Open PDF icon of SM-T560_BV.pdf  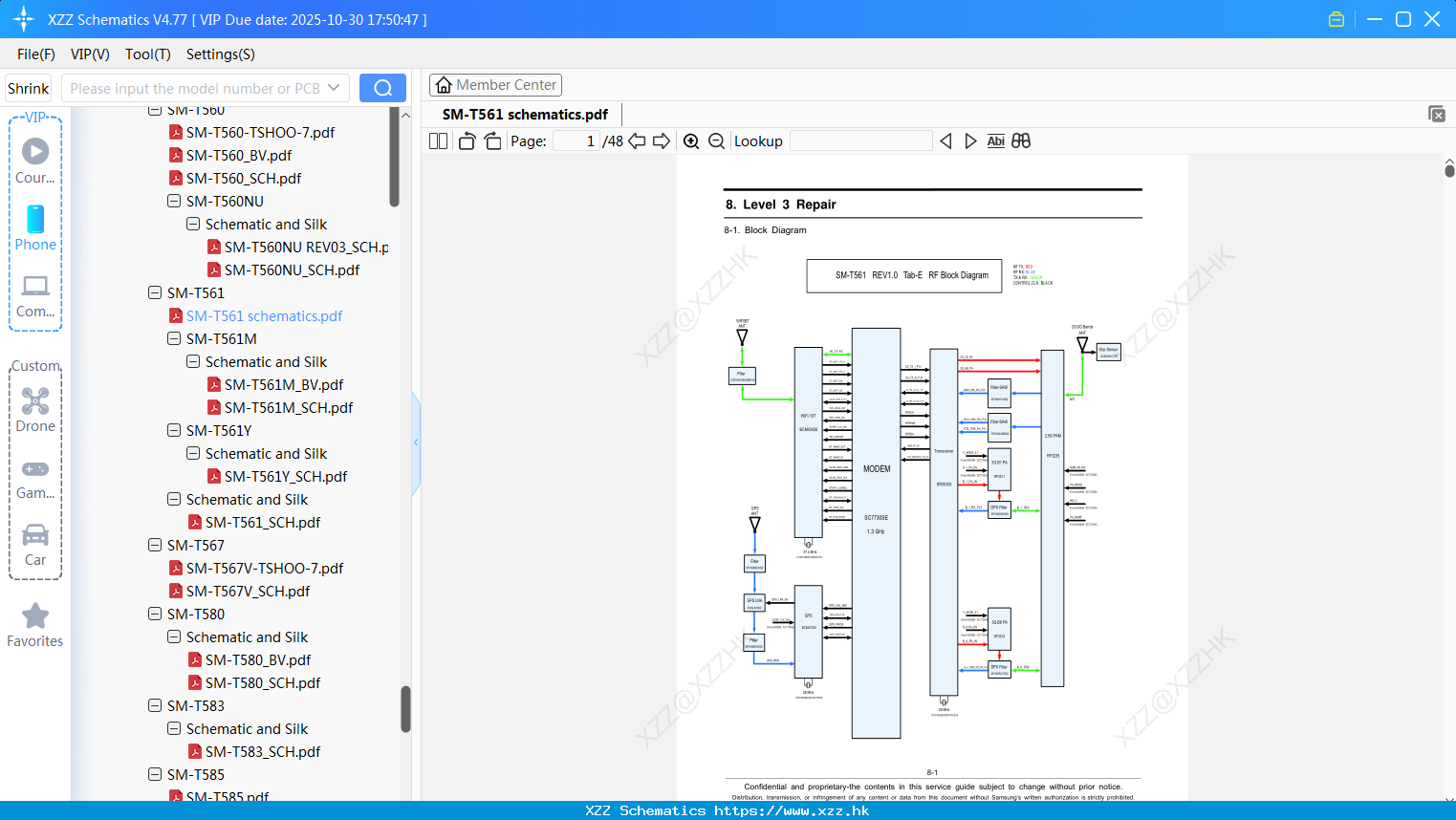coord(176,155)
